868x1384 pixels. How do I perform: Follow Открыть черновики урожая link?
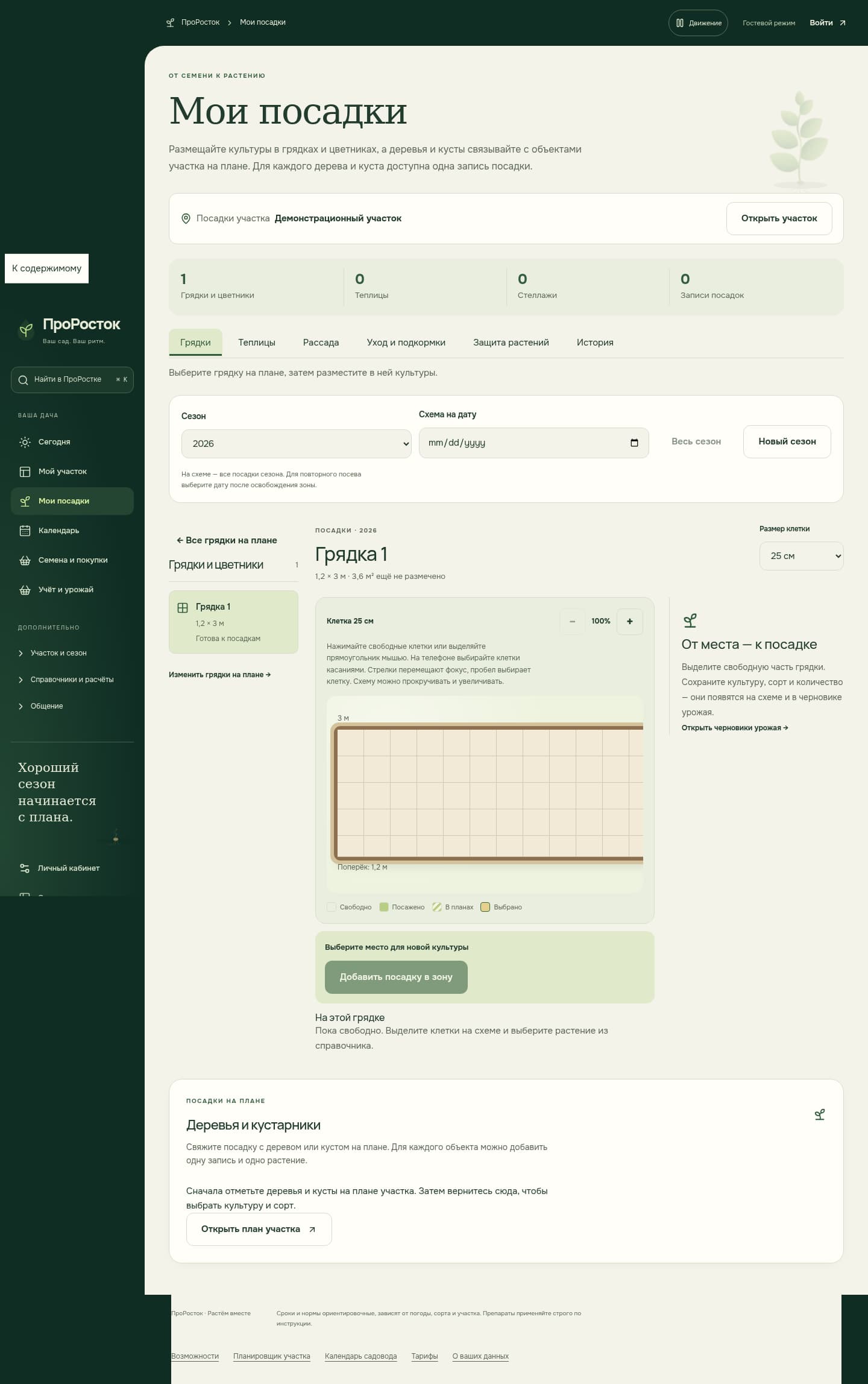click(x=735, y=728)
